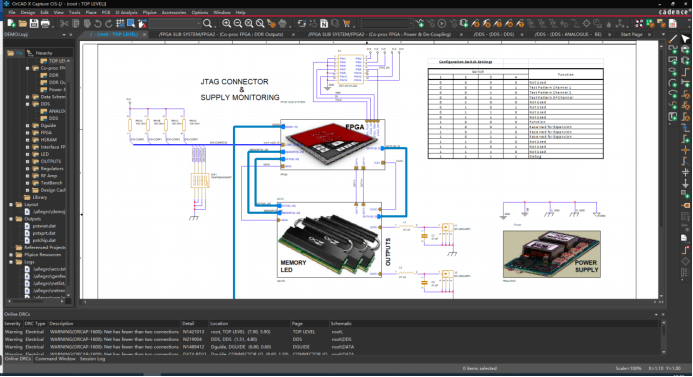Click the shopping cart icon in toolbar
This screenshot has height=377, width=693.
pos(346,23)
